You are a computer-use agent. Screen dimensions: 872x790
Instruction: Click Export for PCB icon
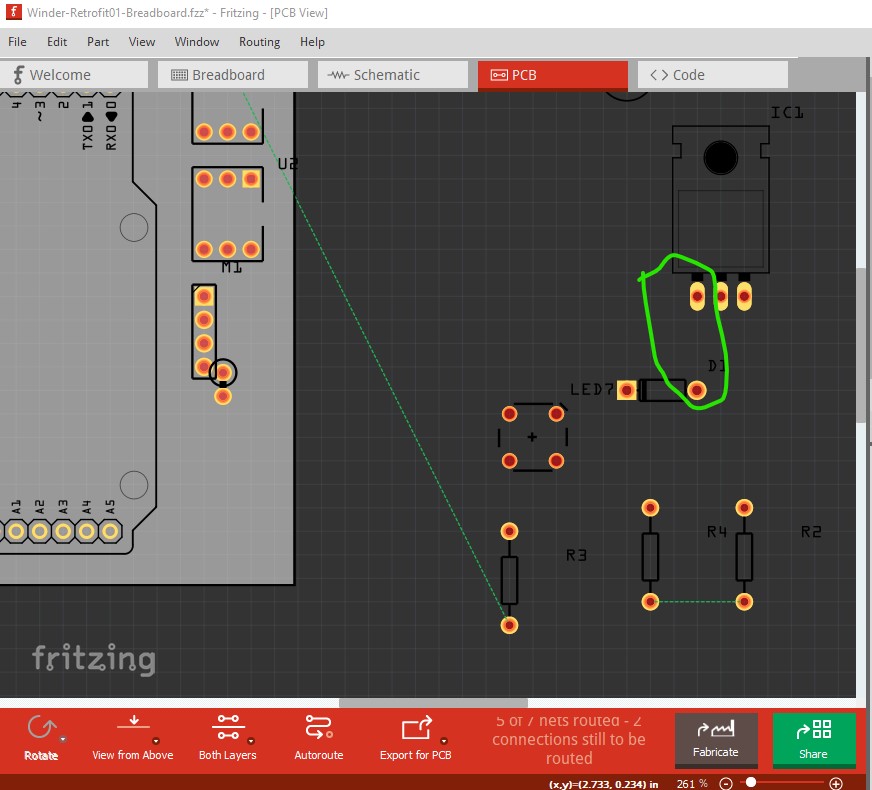417,728
